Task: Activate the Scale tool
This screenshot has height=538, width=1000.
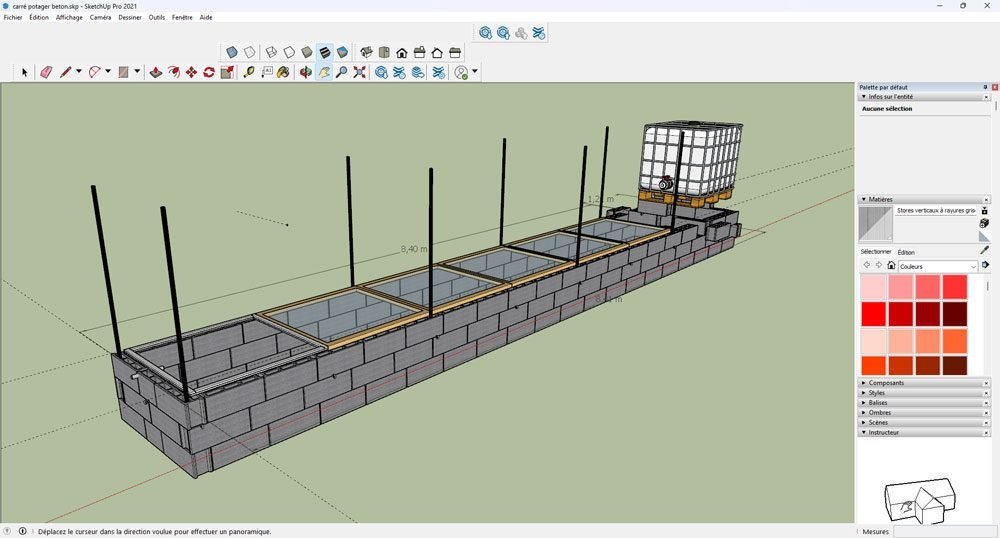Action: coord(227,72)
